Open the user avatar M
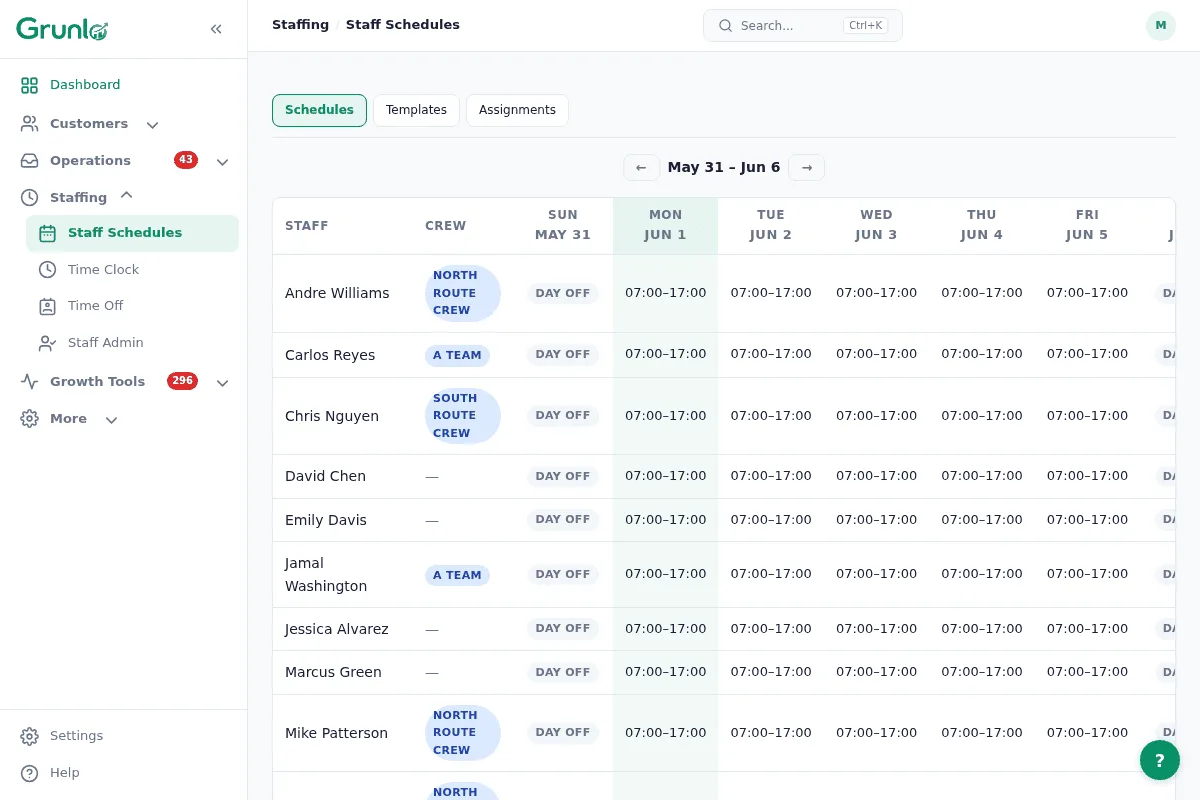This screenshot has height=800, width=1200. tap(1160, 26)
